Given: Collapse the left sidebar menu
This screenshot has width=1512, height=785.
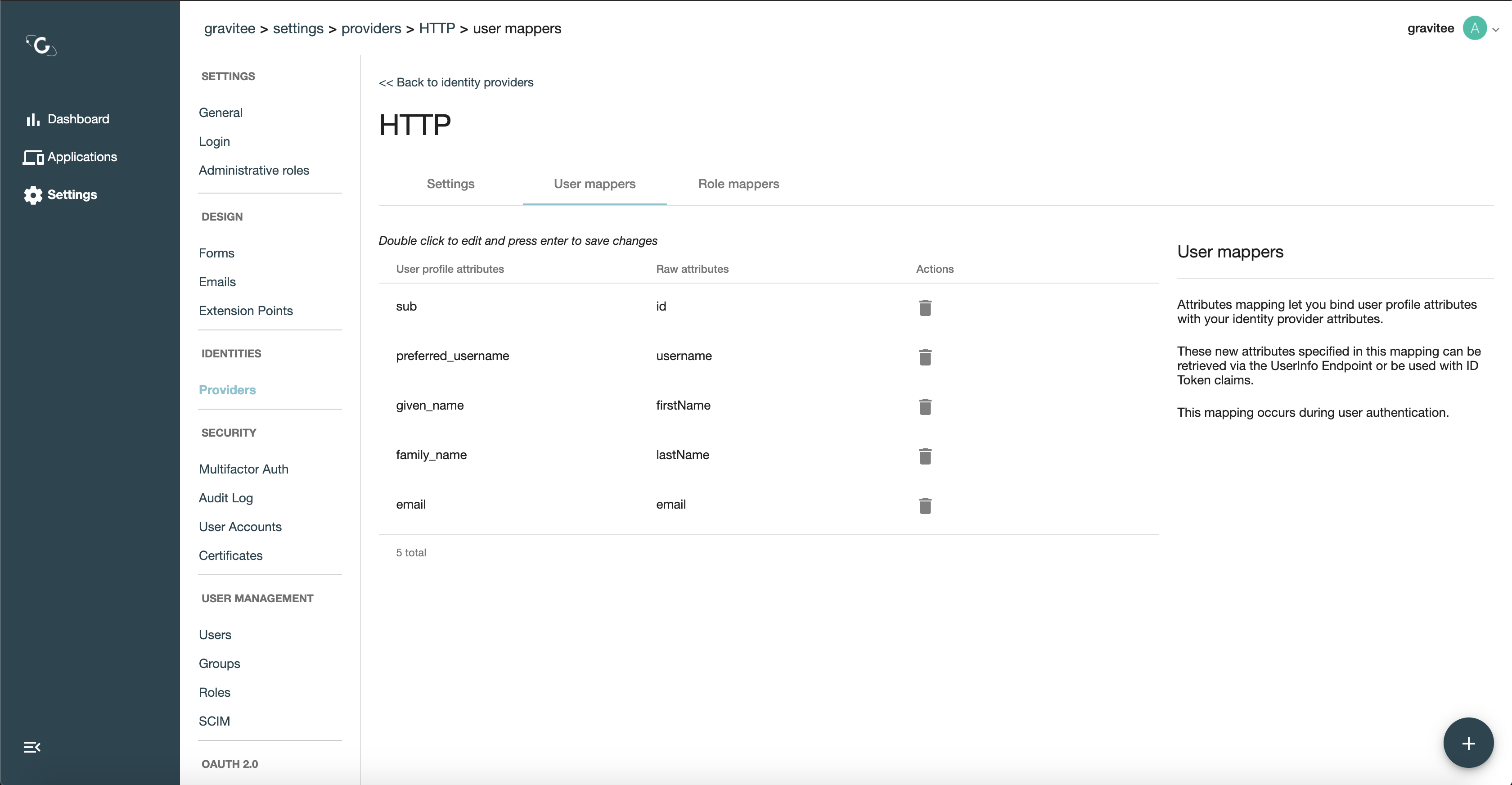Looking at the screenshot, I should point(32,747).
